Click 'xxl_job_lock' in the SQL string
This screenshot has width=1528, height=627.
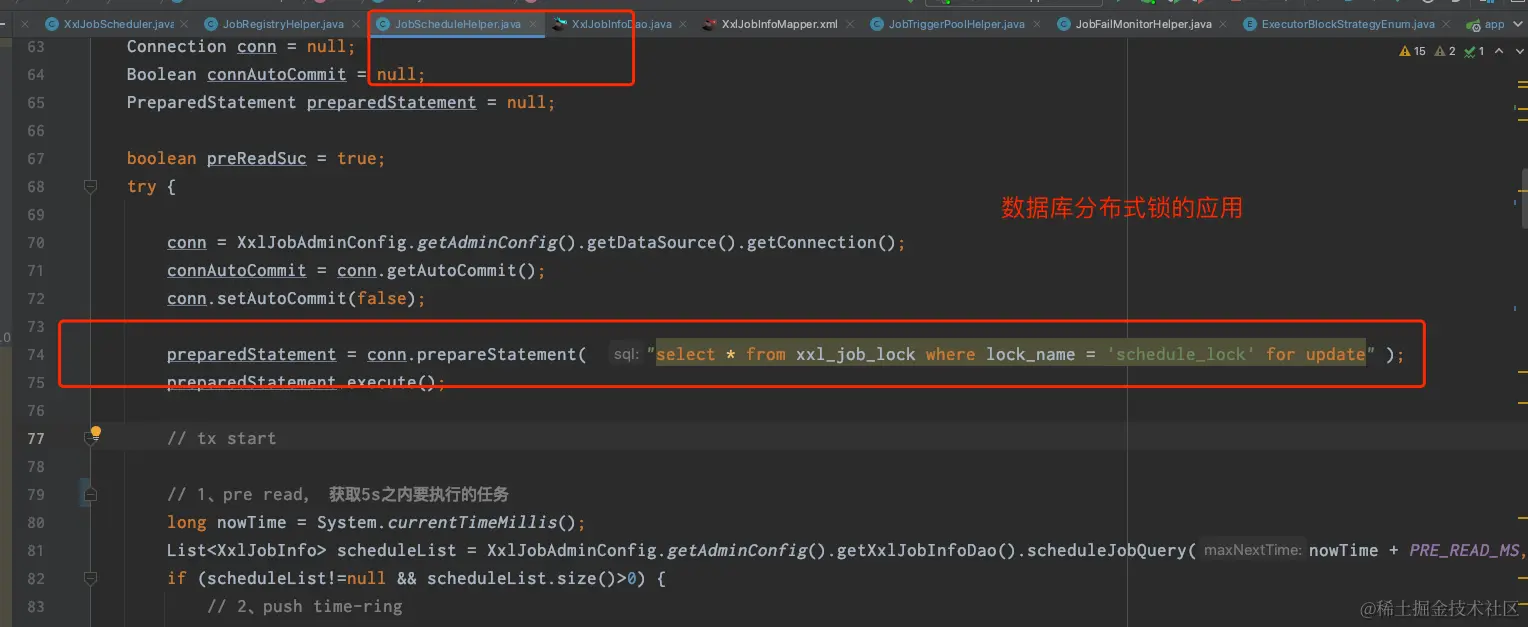pos(856,354)
